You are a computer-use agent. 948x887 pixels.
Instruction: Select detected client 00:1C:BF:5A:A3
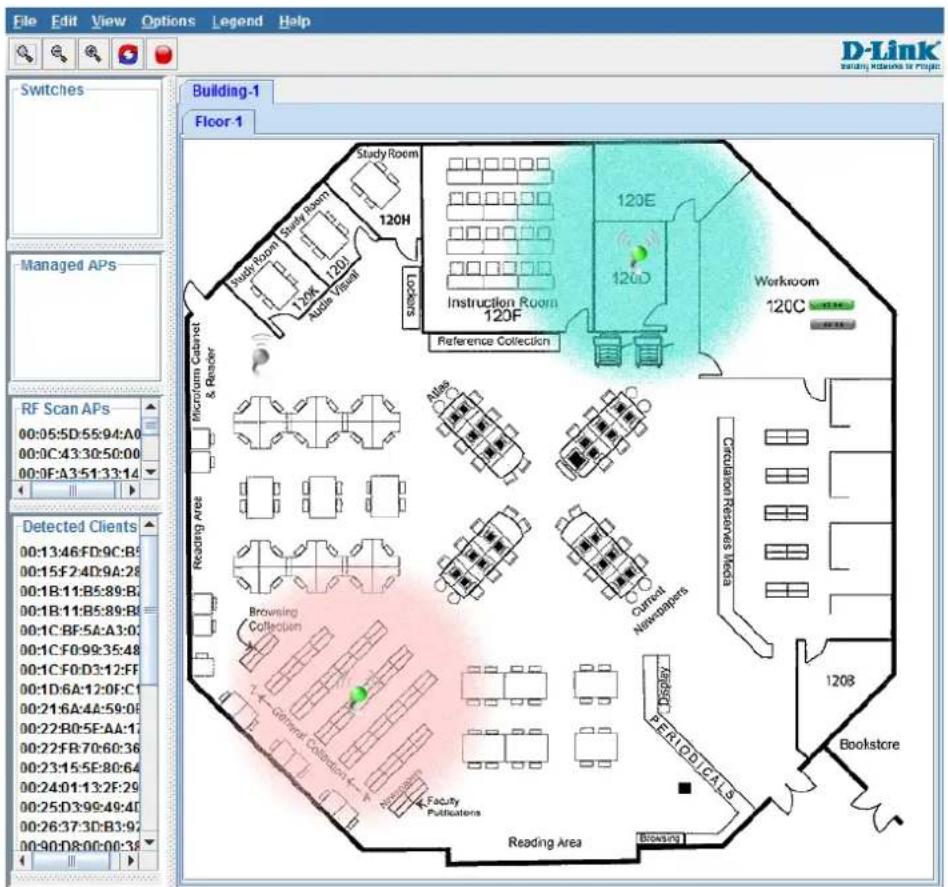80,630
